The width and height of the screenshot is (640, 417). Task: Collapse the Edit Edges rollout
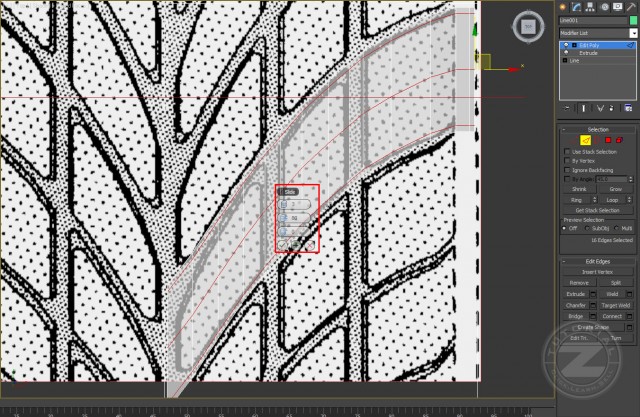(598, 261)
